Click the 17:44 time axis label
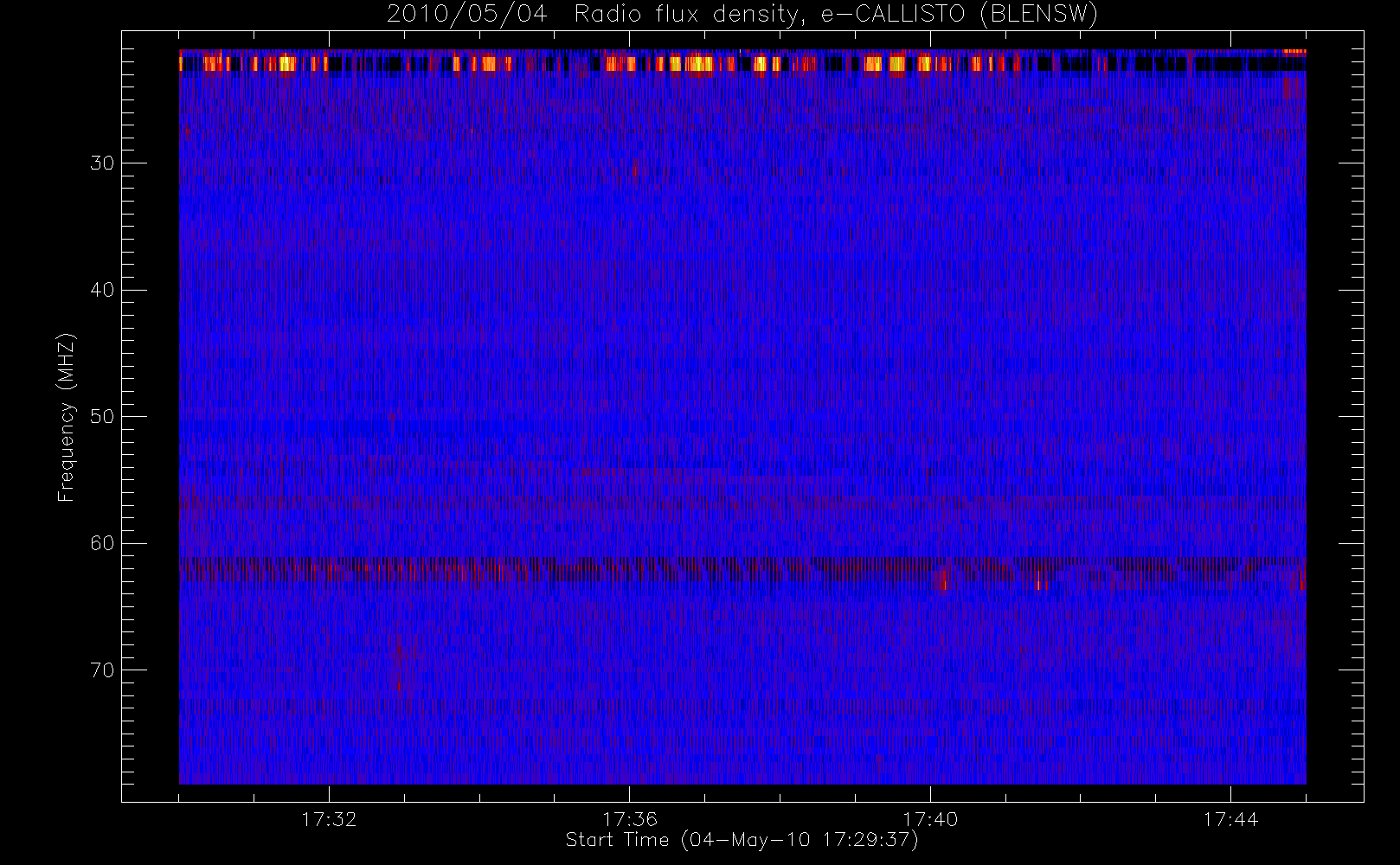 [x=1230, y=819]
